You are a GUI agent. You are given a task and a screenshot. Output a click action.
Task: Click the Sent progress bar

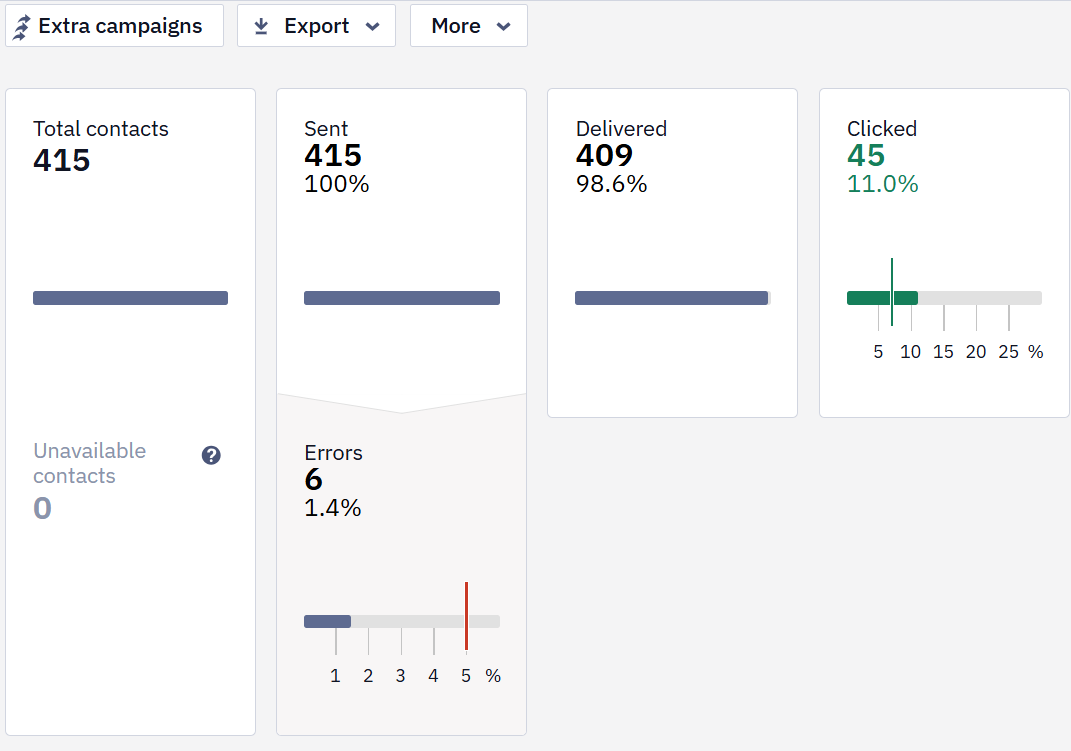[402, 298]
